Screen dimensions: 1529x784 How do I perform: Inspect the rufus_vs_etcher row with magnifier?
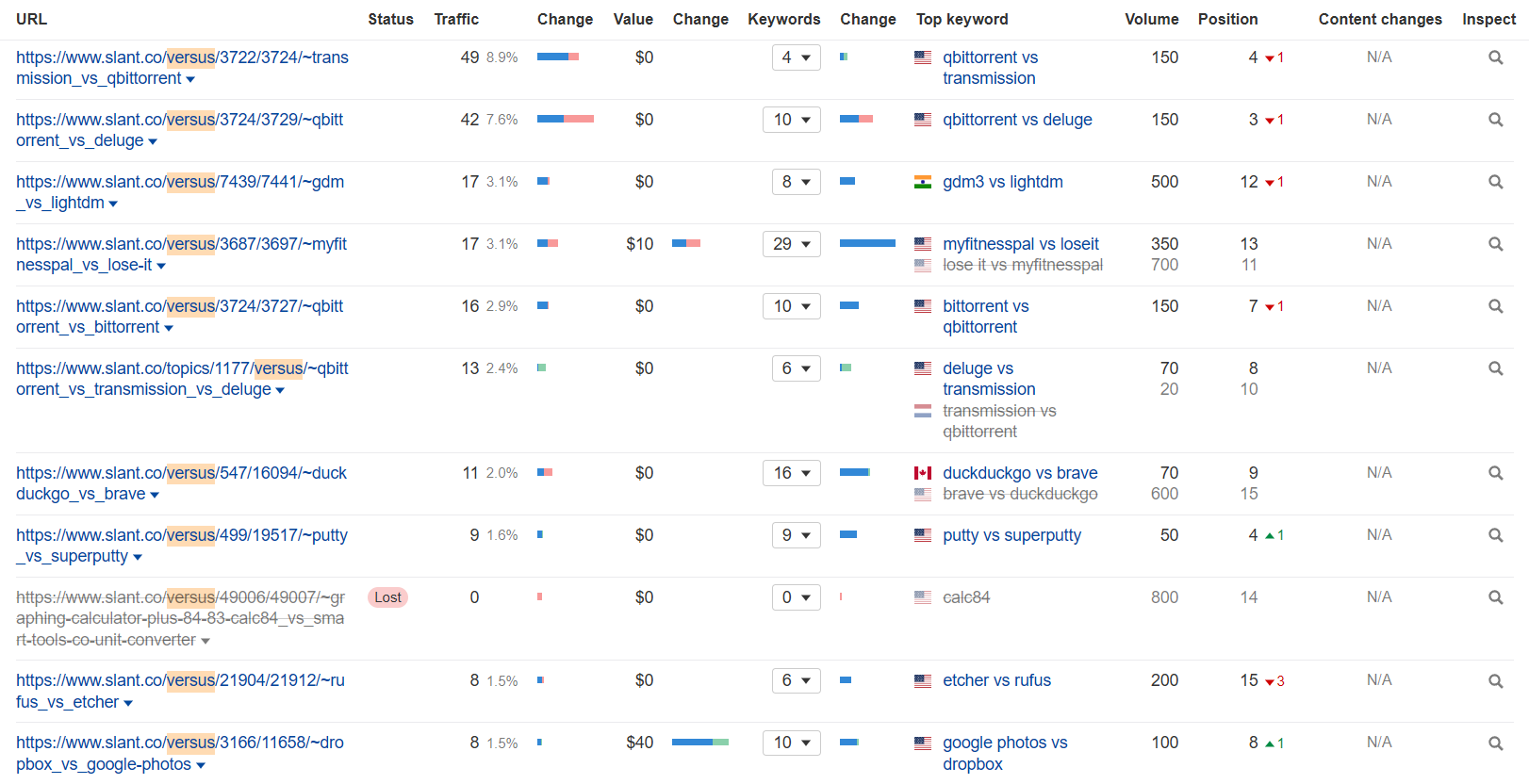click(x=1495, y=680)
